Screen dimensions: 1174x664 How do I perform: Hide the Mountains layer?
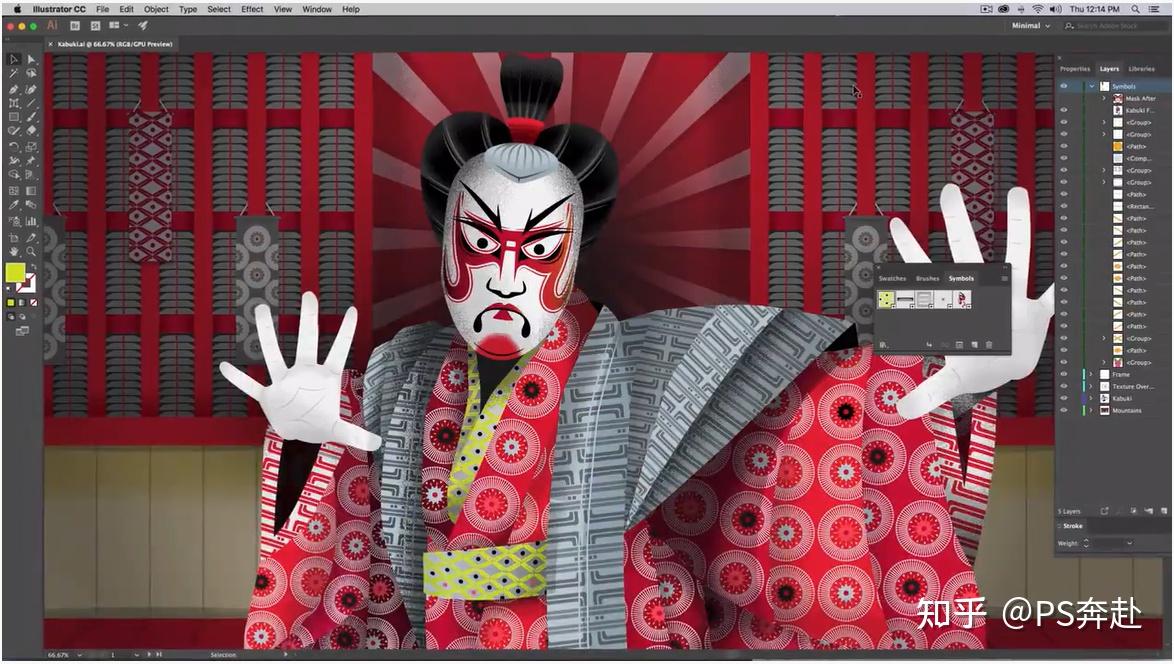tap(1064, 410)
